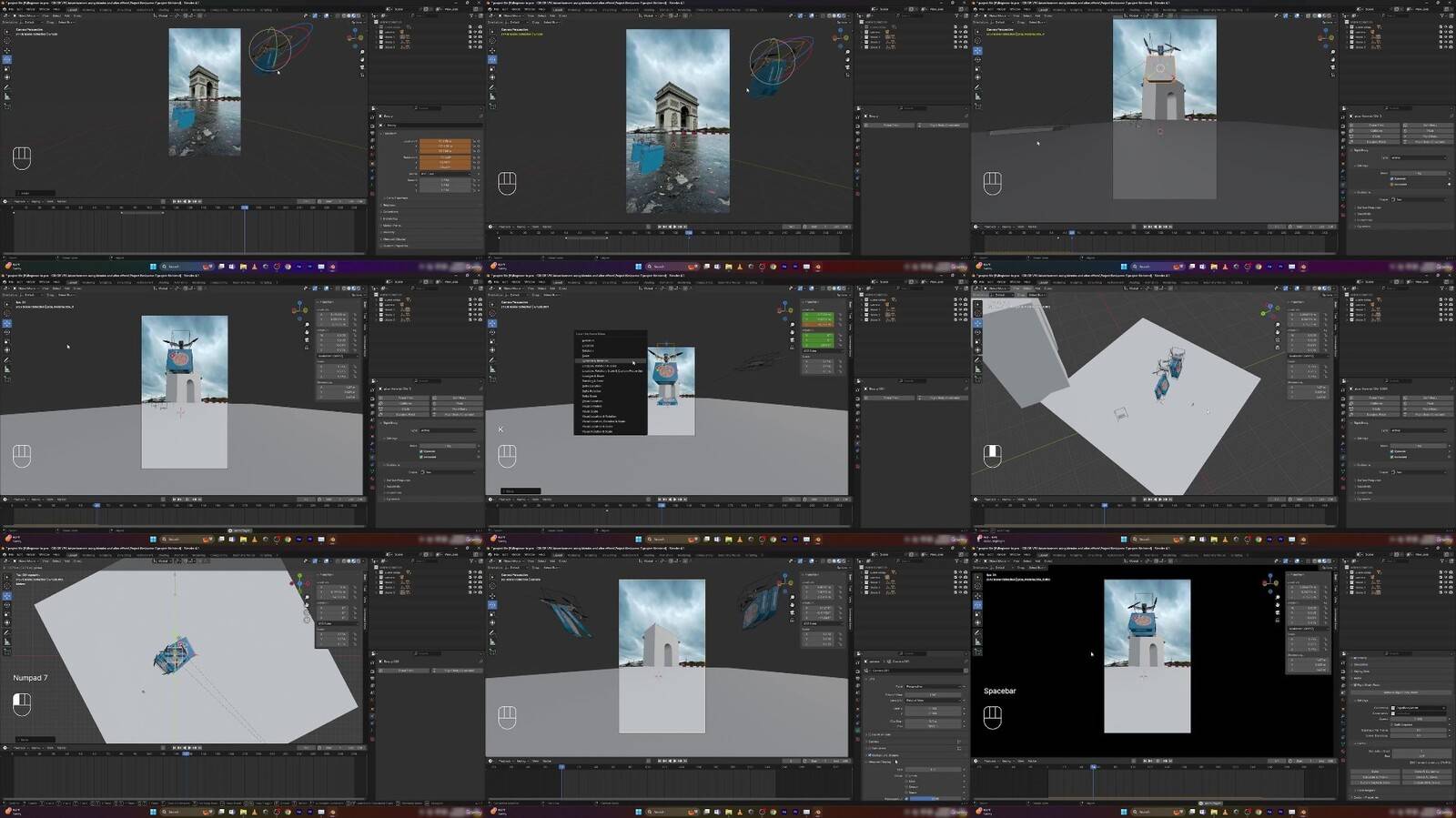Select Move tool in the Numpad 7 frame

coord(7,596)
